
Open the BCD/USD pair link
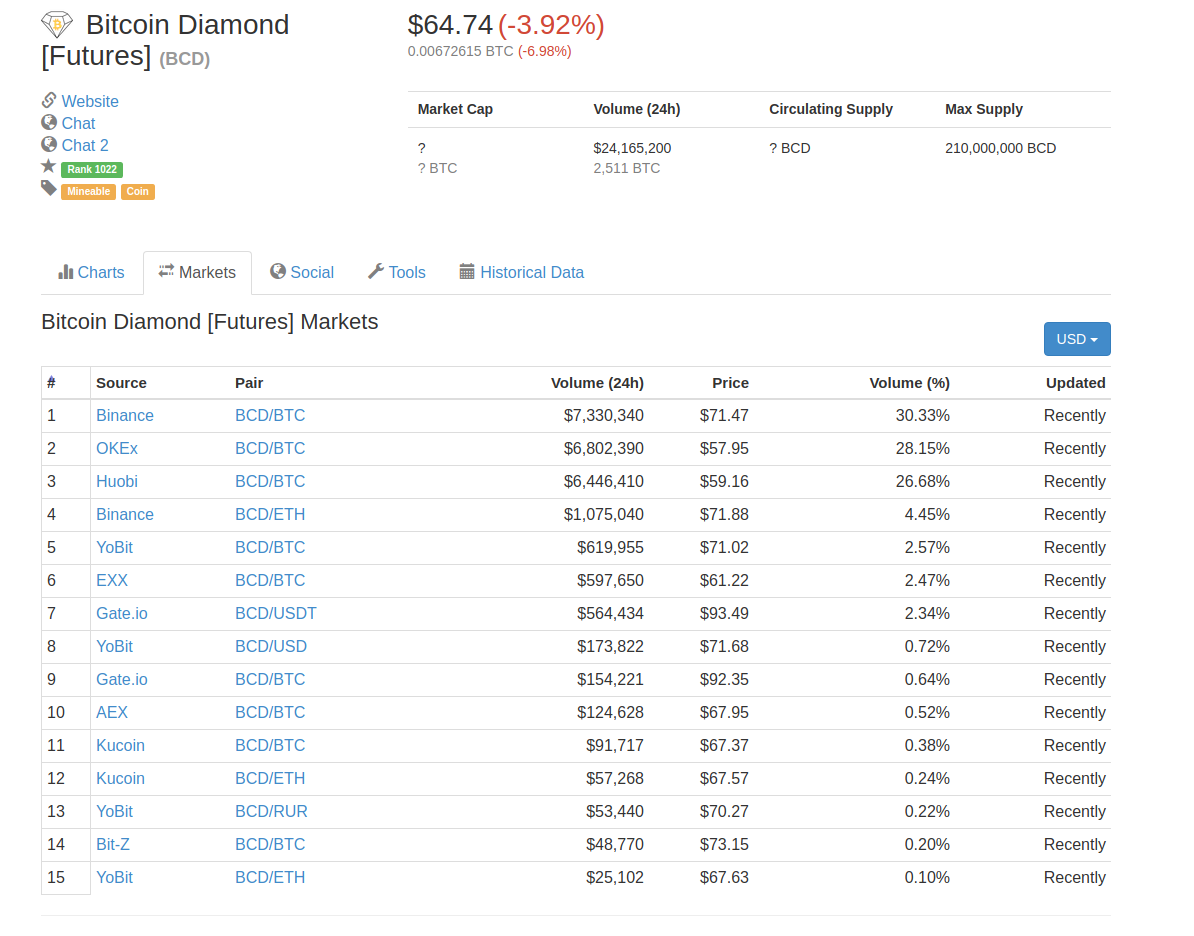[x=270, y=647]
